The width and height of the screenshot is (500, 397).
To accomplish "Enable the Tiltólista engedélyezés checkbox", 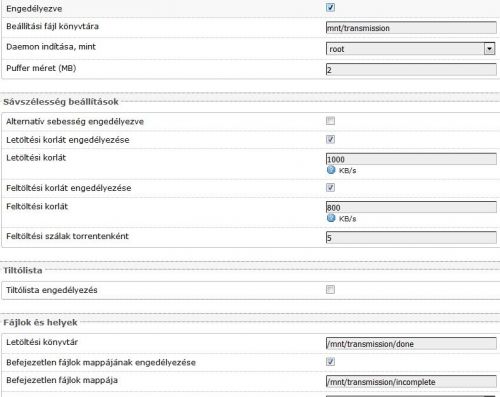I will pos(330,289).
